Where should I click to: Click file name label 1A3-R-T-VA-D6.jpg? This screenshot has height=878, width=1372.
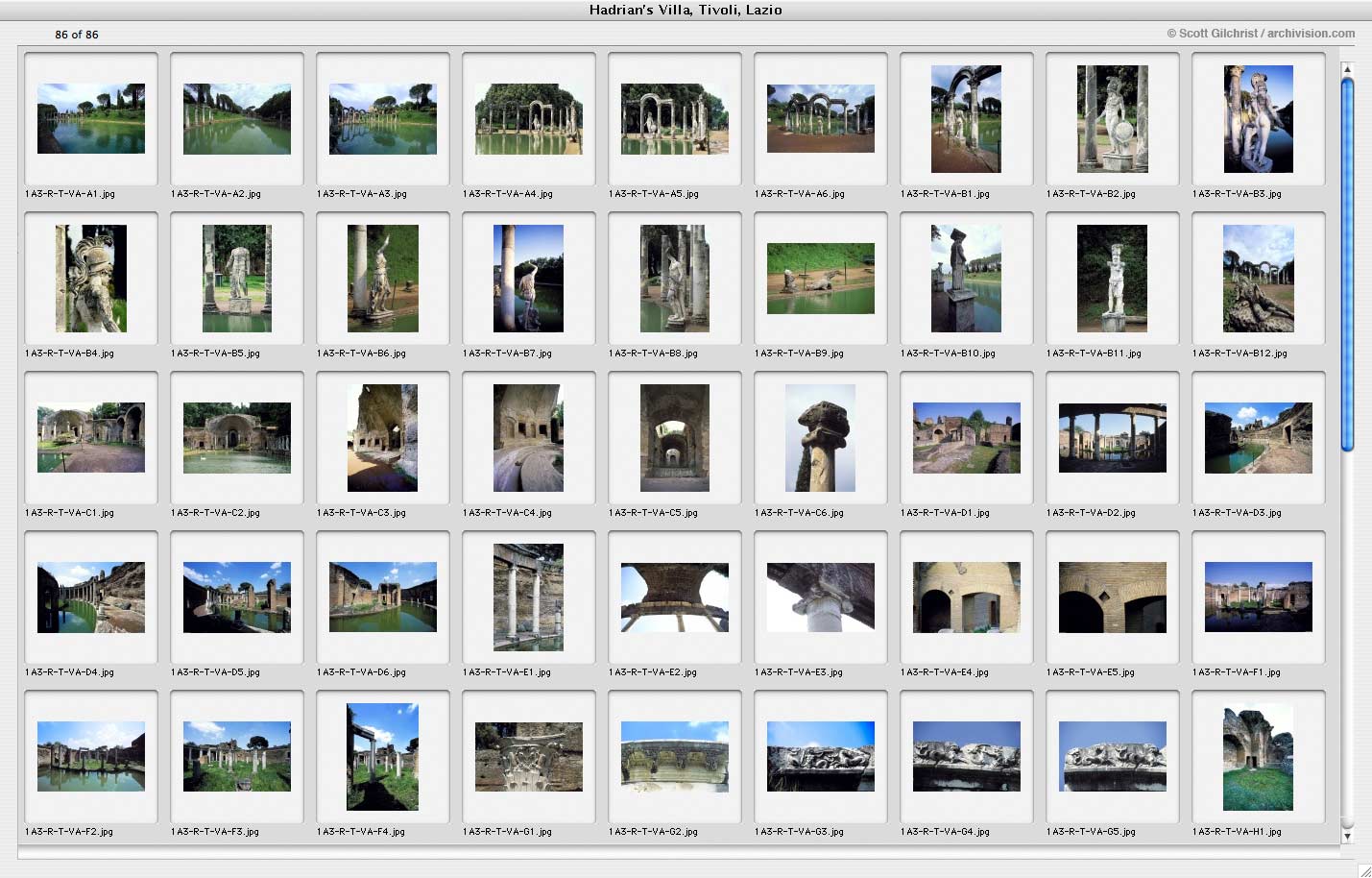click(x=362, y=672)
